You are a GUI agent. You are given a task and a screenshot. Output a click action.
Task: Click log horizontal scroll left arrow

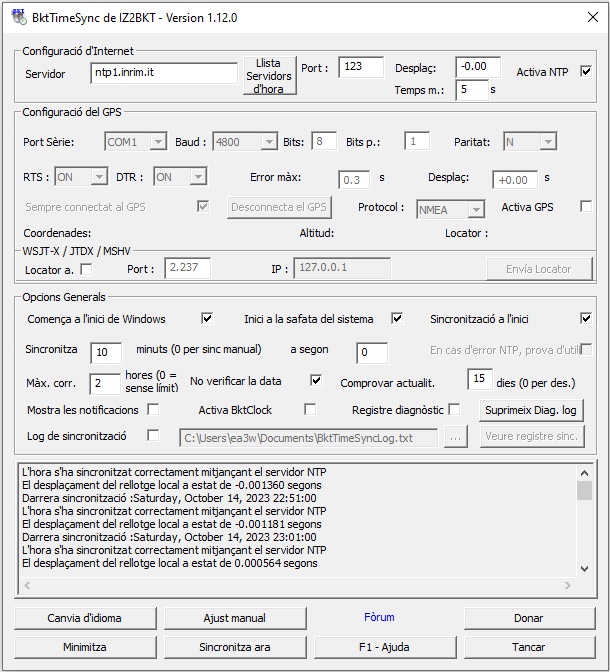27,585
